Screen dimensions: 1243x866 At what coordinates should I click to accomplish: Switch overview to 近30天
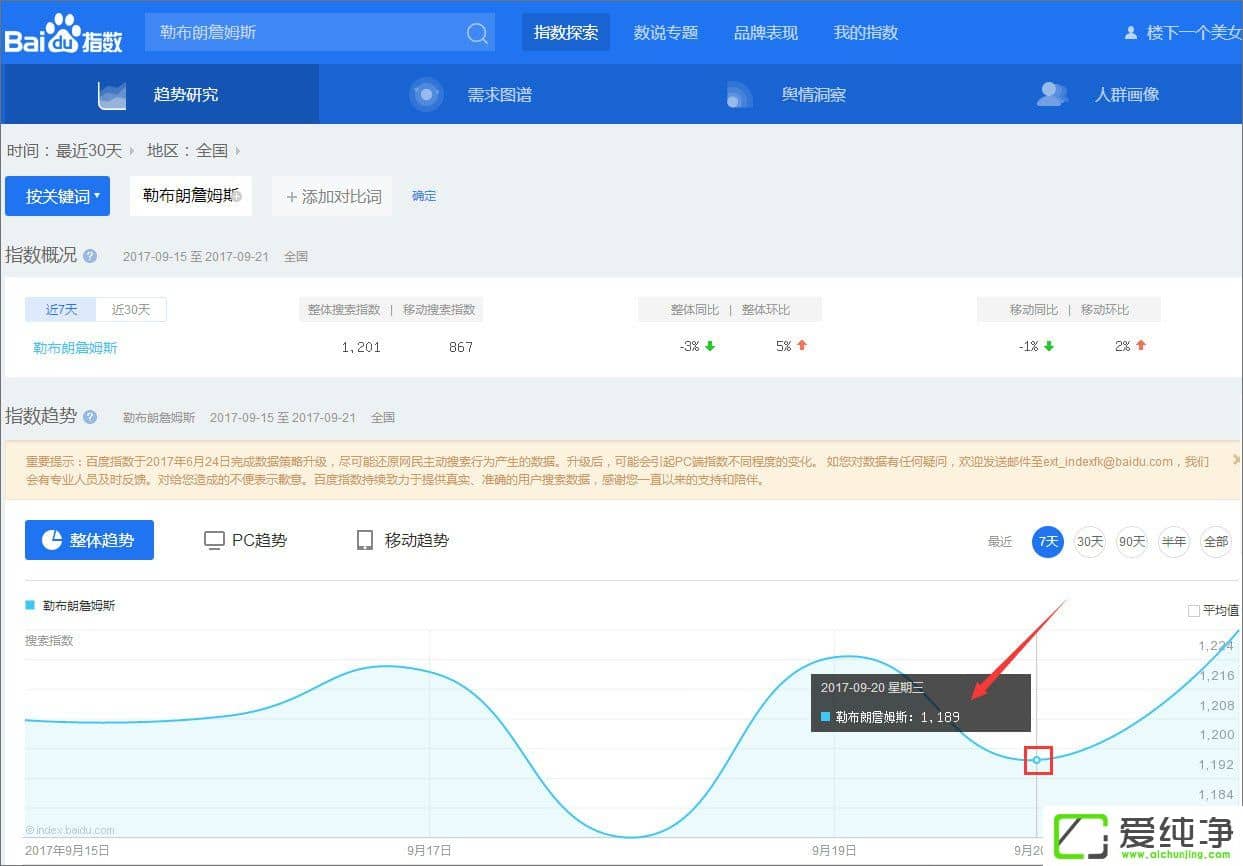coord(131,309)
